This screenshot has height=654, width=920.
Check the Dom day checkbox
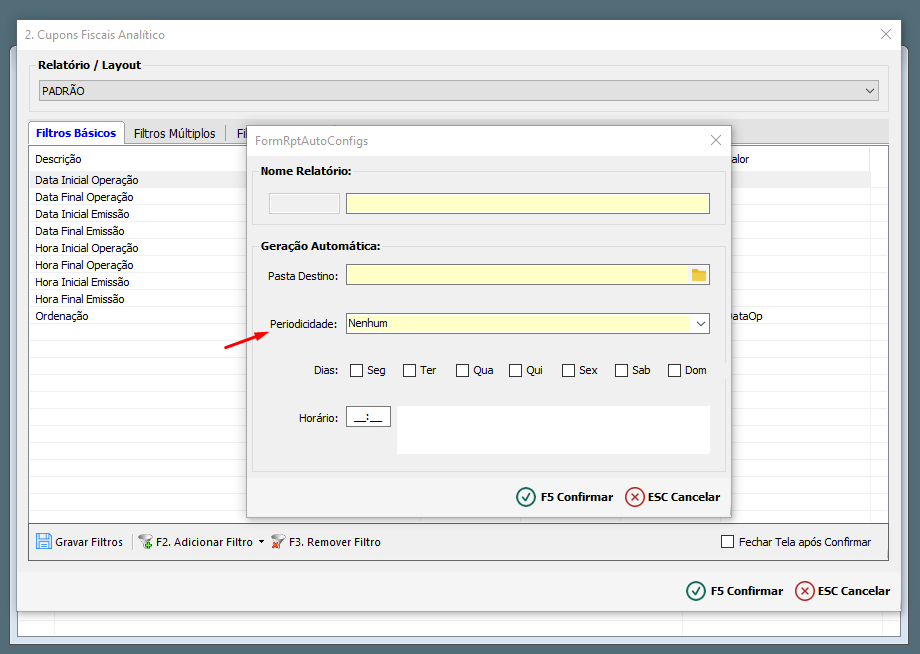[674, 370]
